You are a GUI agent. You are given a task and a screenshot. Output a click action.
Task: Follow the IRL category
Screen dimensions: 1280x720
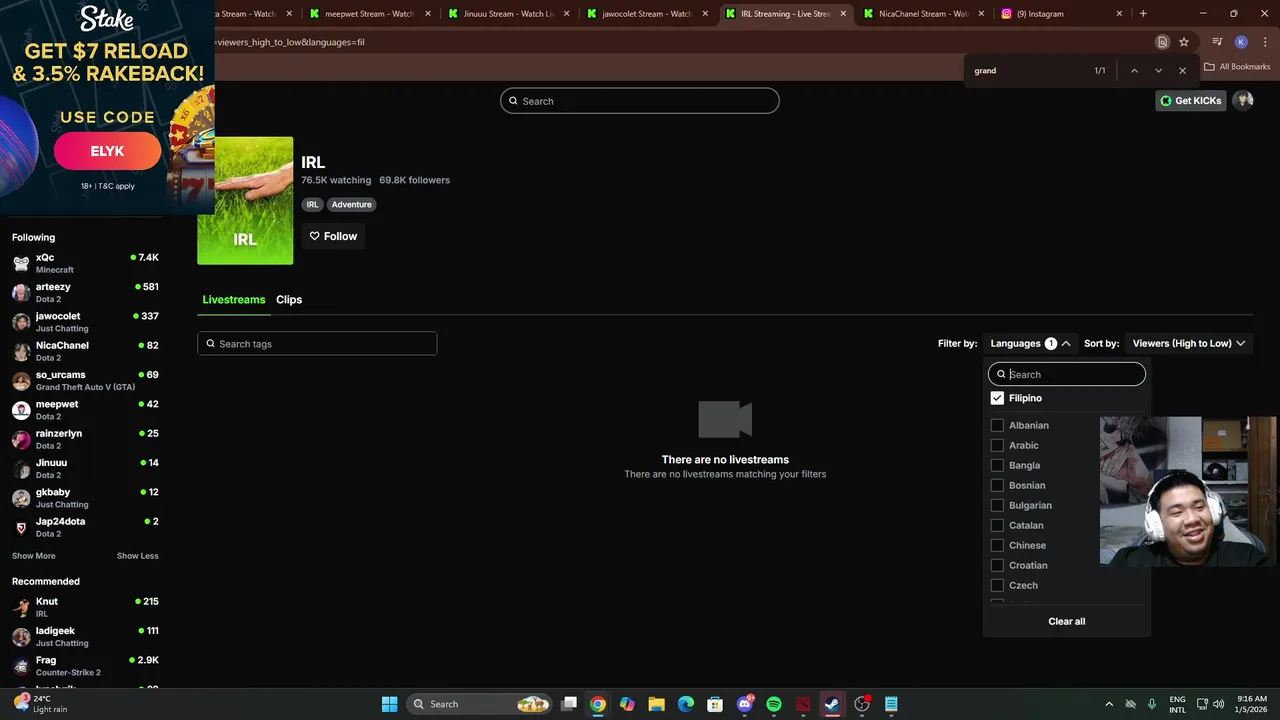click(333, 236)
